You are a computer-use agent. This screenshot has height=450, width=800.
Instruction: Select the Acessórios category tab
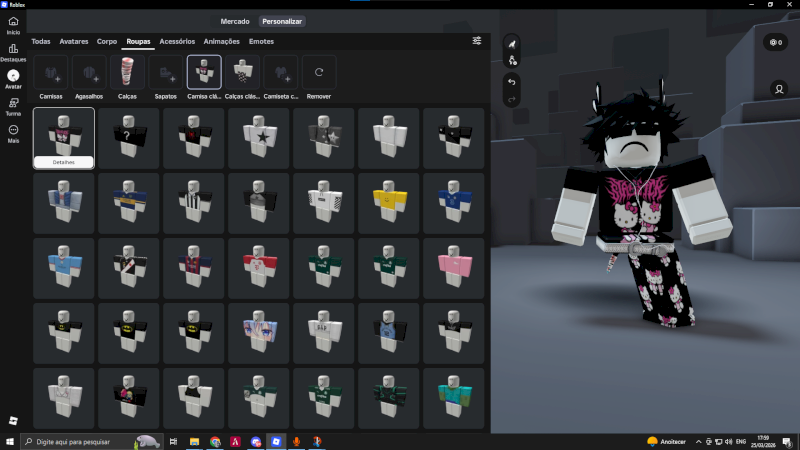click(x=177, y=41)
